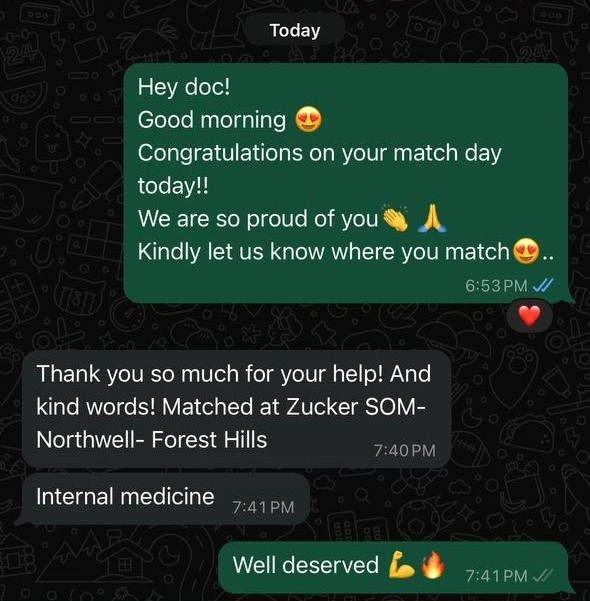The height and width of the screenshot is (601, 590).
Task: Tap the Today date header
Action: tap(295, 31)
